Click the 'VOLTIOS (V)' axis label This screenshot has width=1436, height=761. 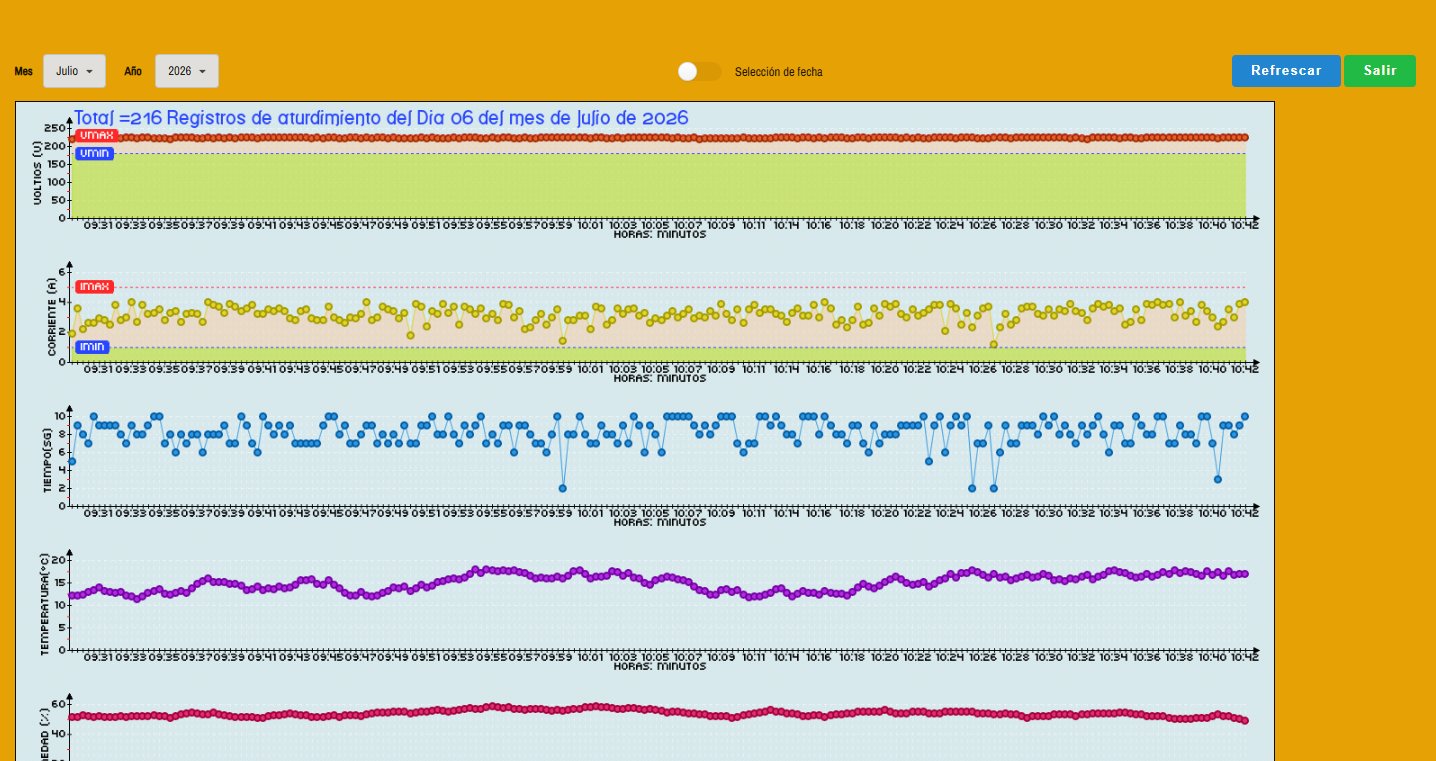coord(38,172)
